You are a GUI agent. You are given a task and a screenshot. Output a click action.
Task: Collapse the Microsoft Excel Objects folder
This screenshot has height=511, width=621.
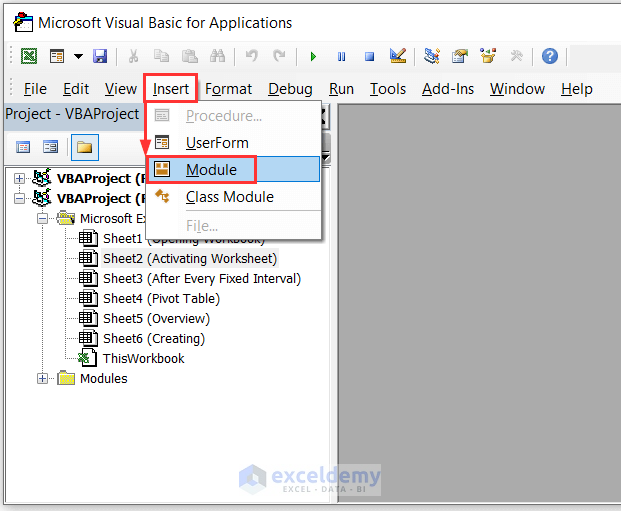tap(42, 218)
